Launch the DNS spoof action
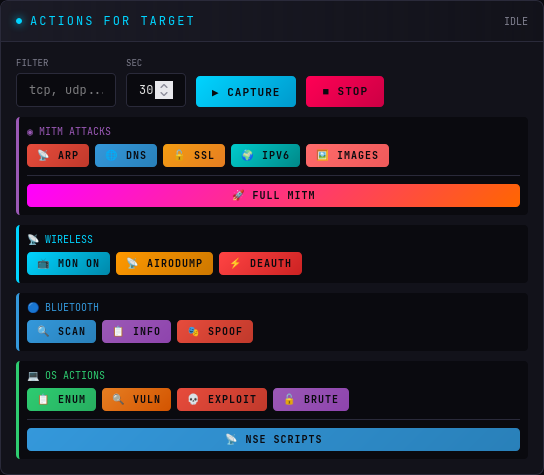The width and height of the screenshot is (544, 475). (126, 155)
